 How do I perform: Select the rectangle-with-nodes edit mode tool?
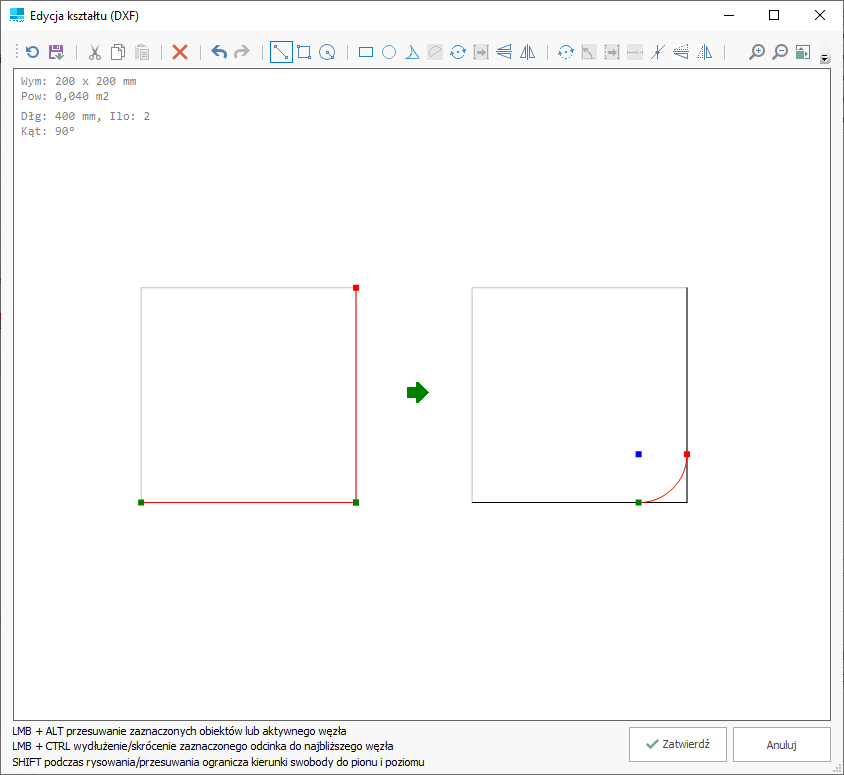[x=304, y=52]
